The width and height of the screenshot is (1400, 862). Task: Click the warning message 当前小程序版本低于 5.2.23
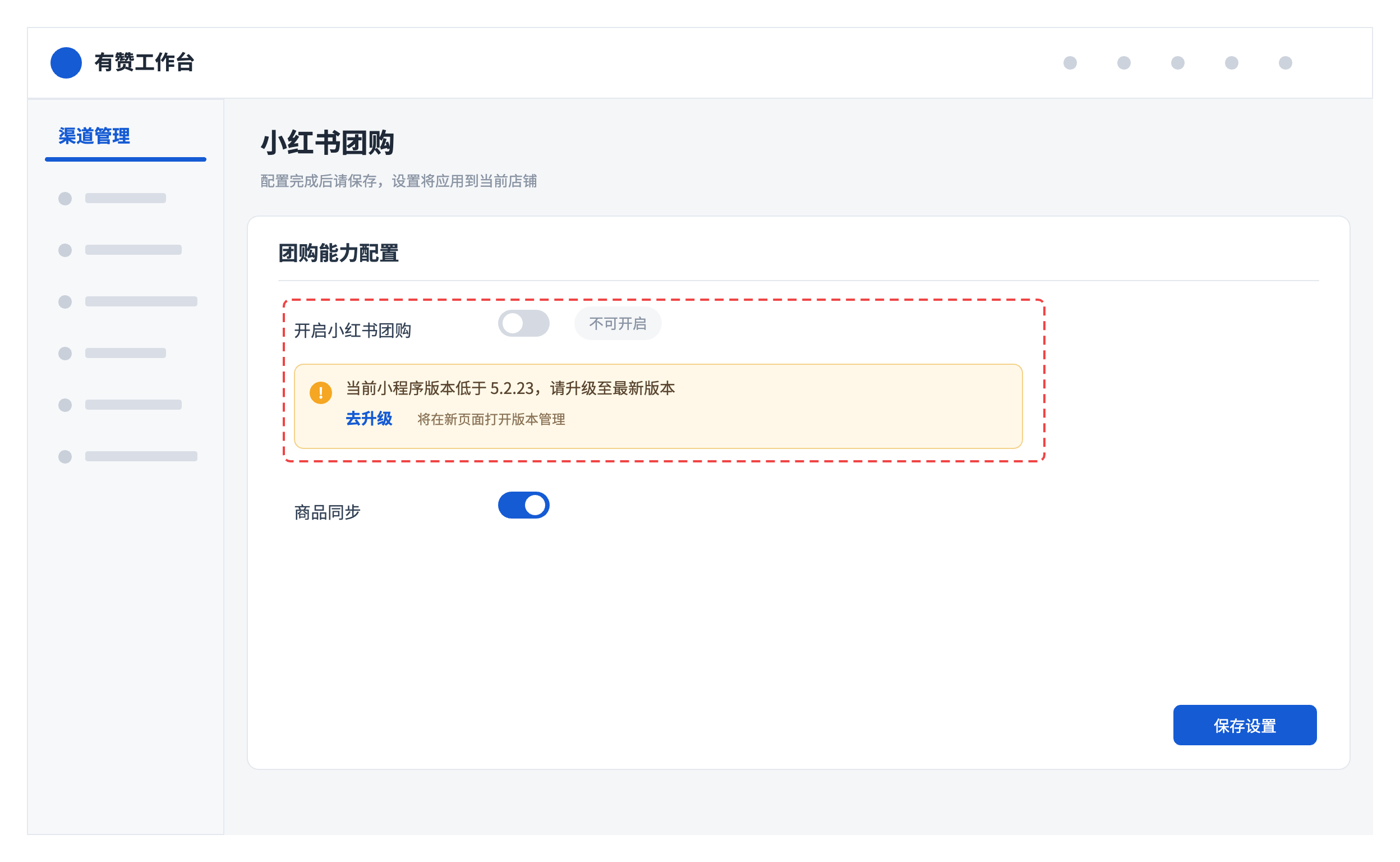click(x=510, y=389)
